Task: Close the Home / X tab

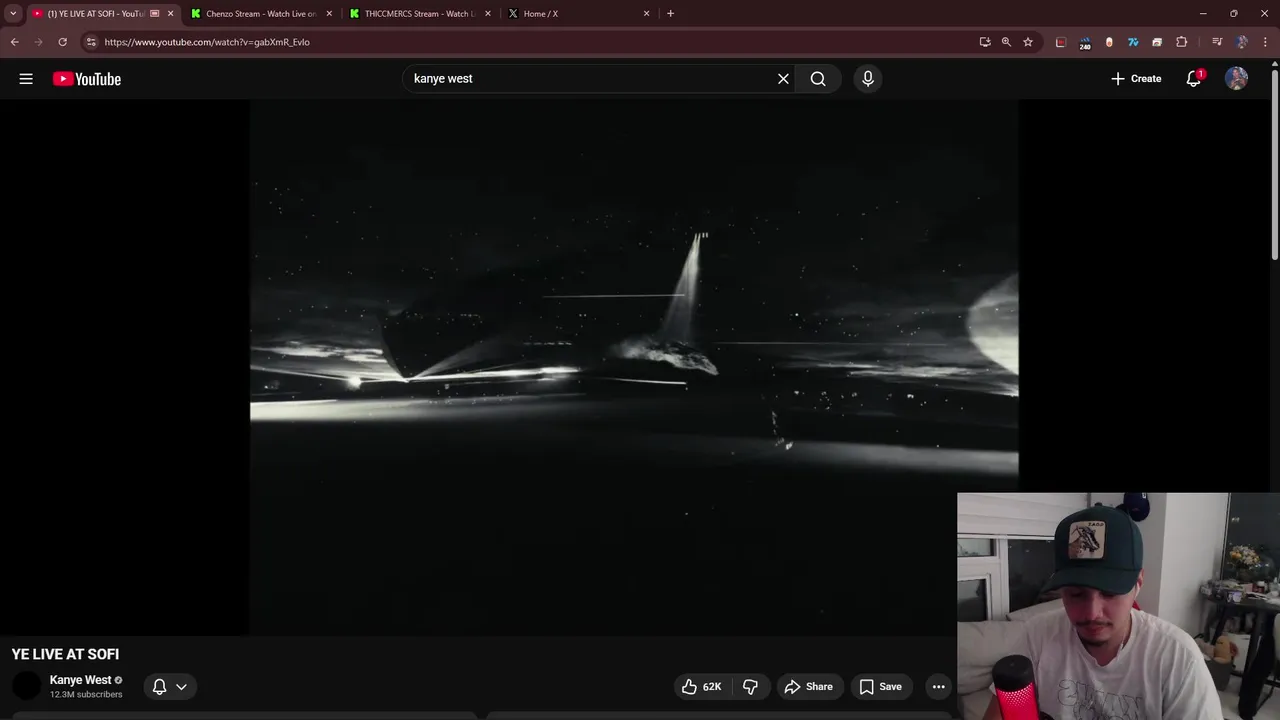Action: (647, 14)
